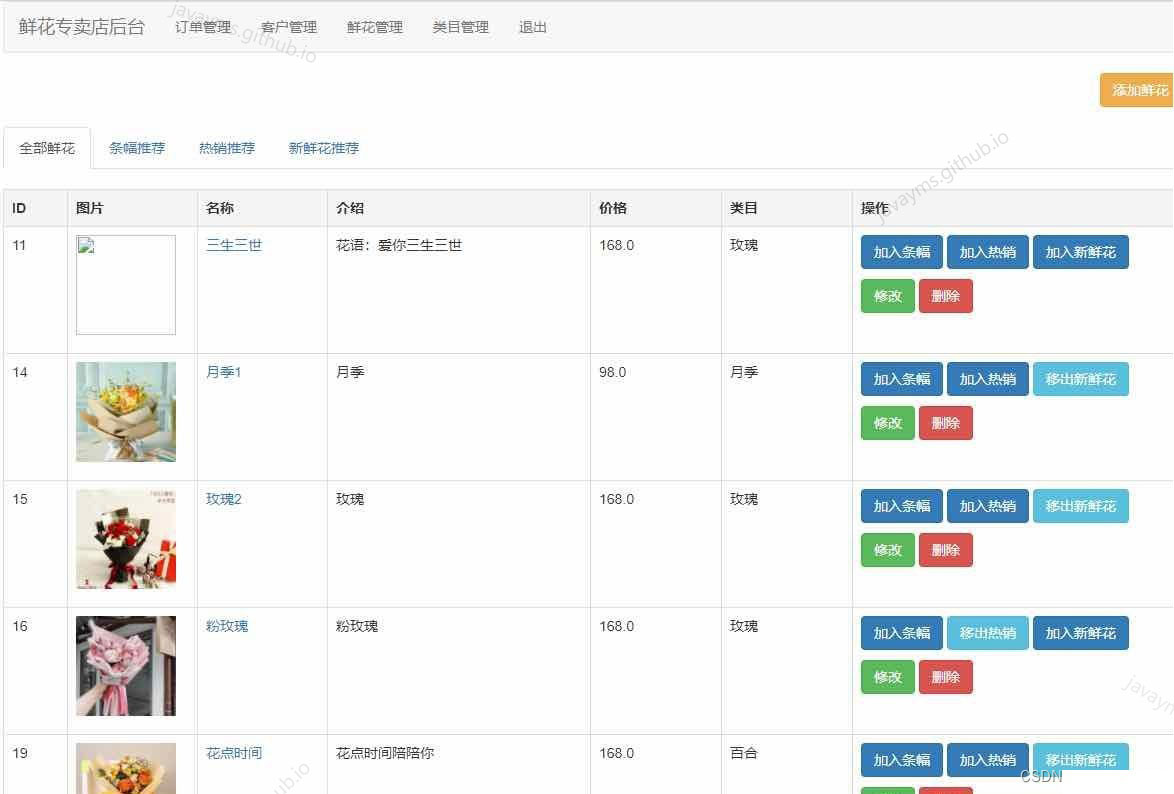The width and height of the screenshot is (1174, 794).
Task: Open the 新鲜花推荐 tab
Action: [321, 147]
